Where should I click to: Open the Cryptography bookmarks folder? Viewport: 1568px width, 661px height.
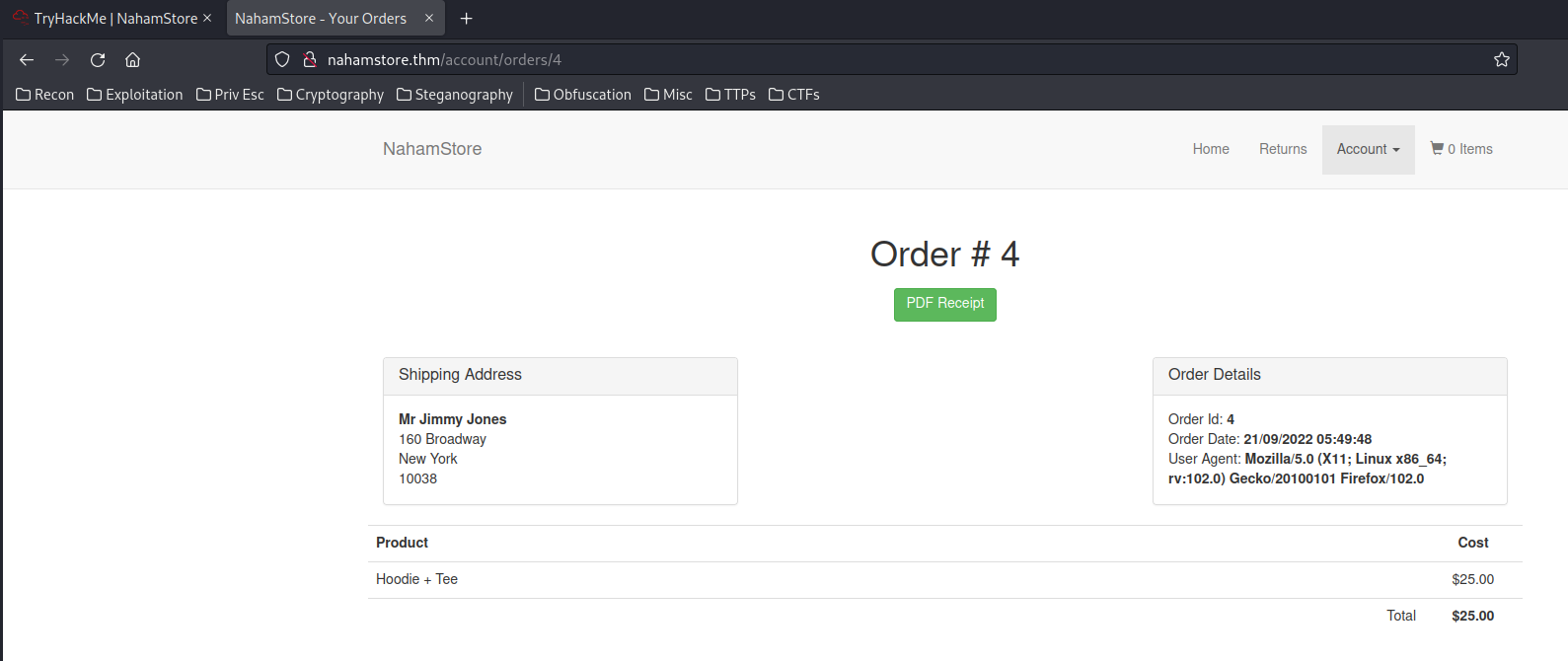pos(331,95)
